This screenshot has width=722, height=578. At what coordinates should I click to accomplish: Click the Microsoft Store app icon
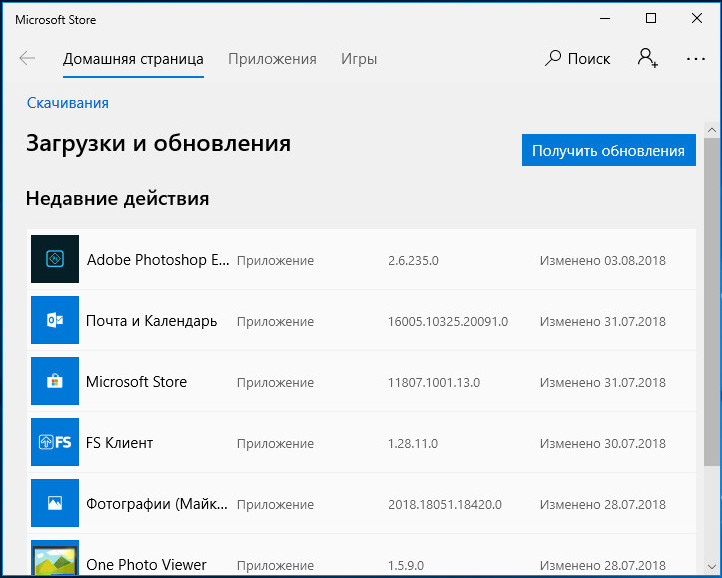coord(55,381)
